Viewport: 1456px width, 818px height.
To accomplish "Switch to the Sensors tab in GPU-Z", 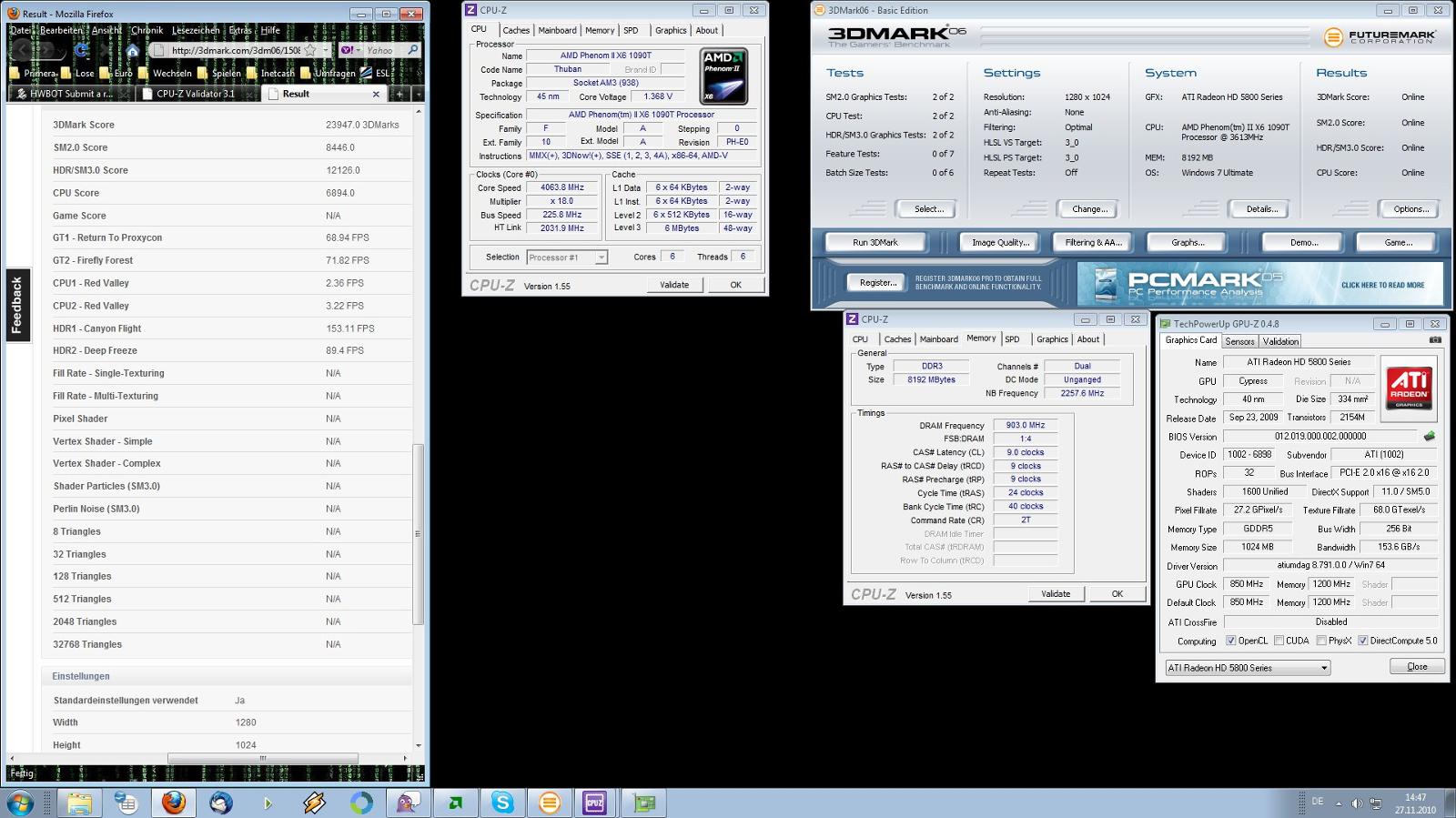I will [1239, 341].
